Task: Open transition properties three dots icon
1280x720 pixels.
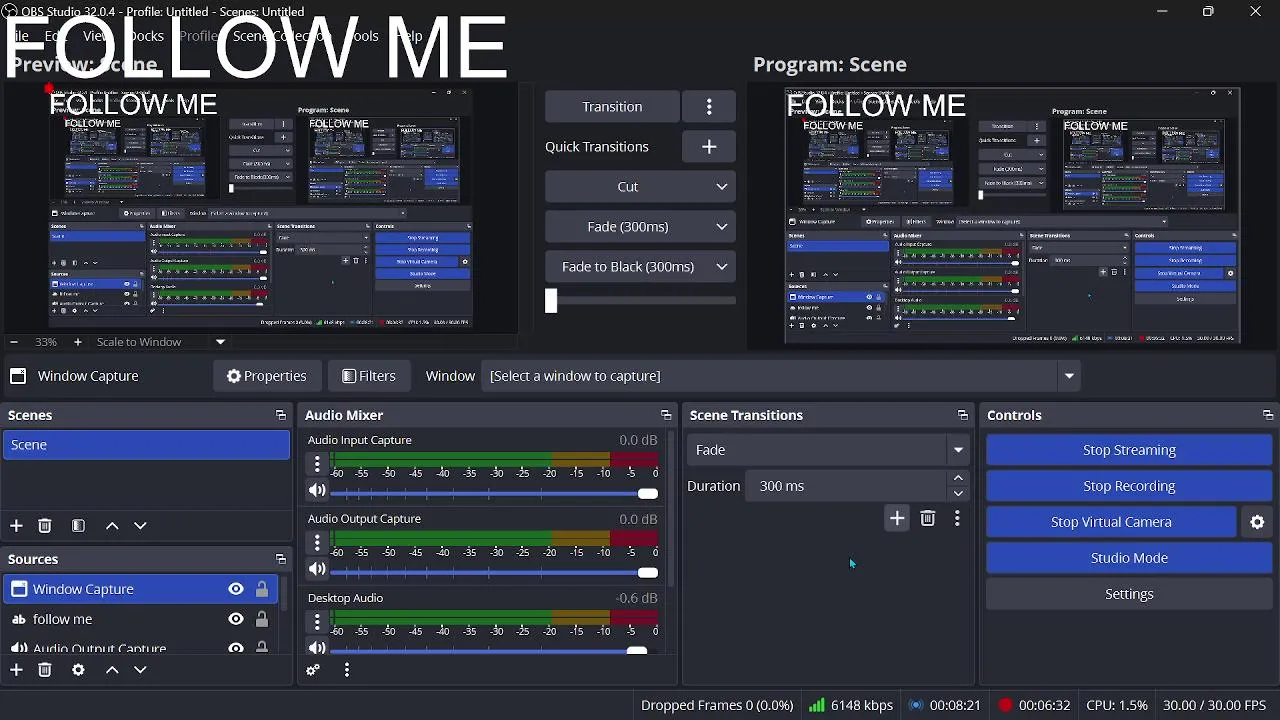Action: click(x=957, y=518)
